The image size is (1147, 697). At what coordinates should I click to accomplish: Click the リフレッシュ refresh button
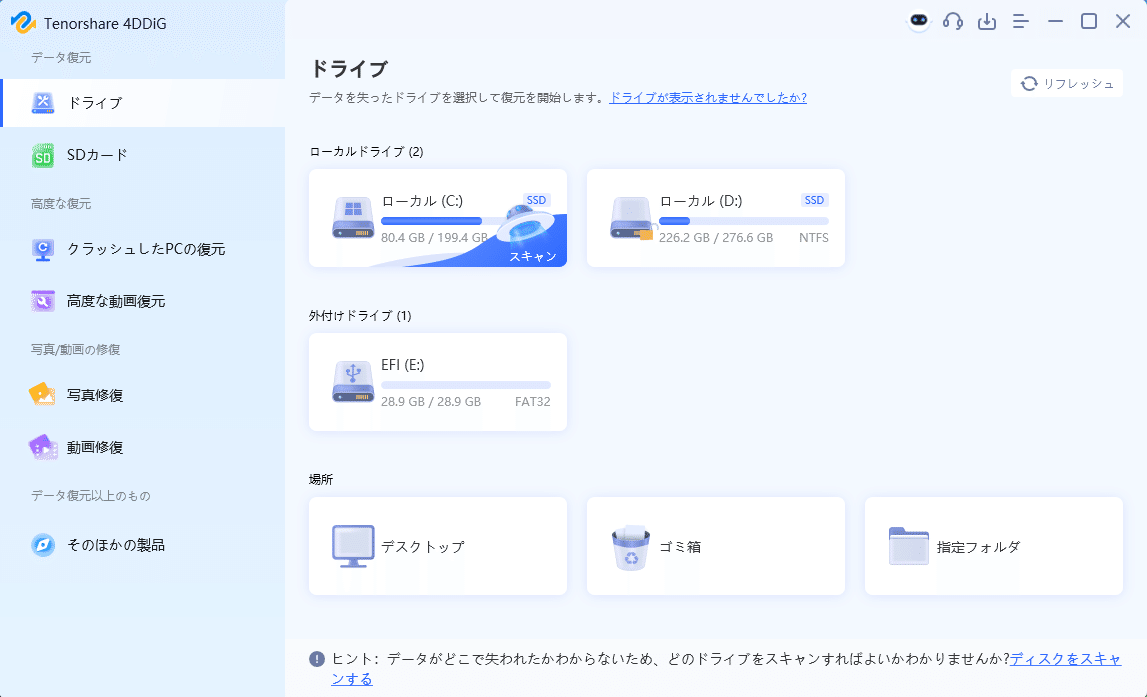pos(1067,83)
